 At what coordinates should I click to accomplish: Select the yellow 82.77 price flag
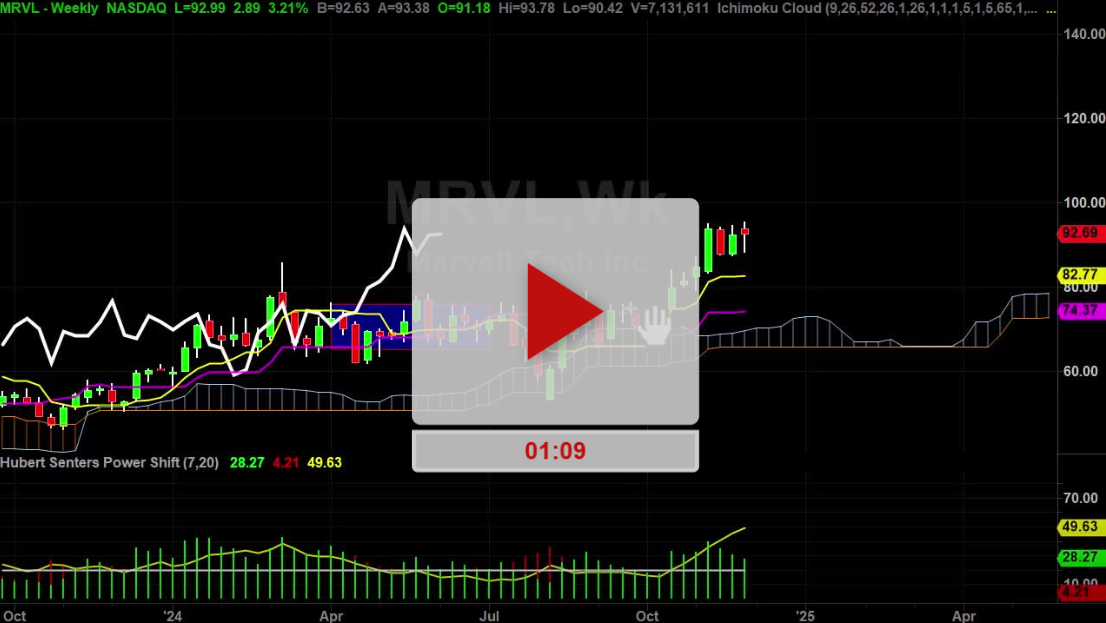tap(1081, 273)
